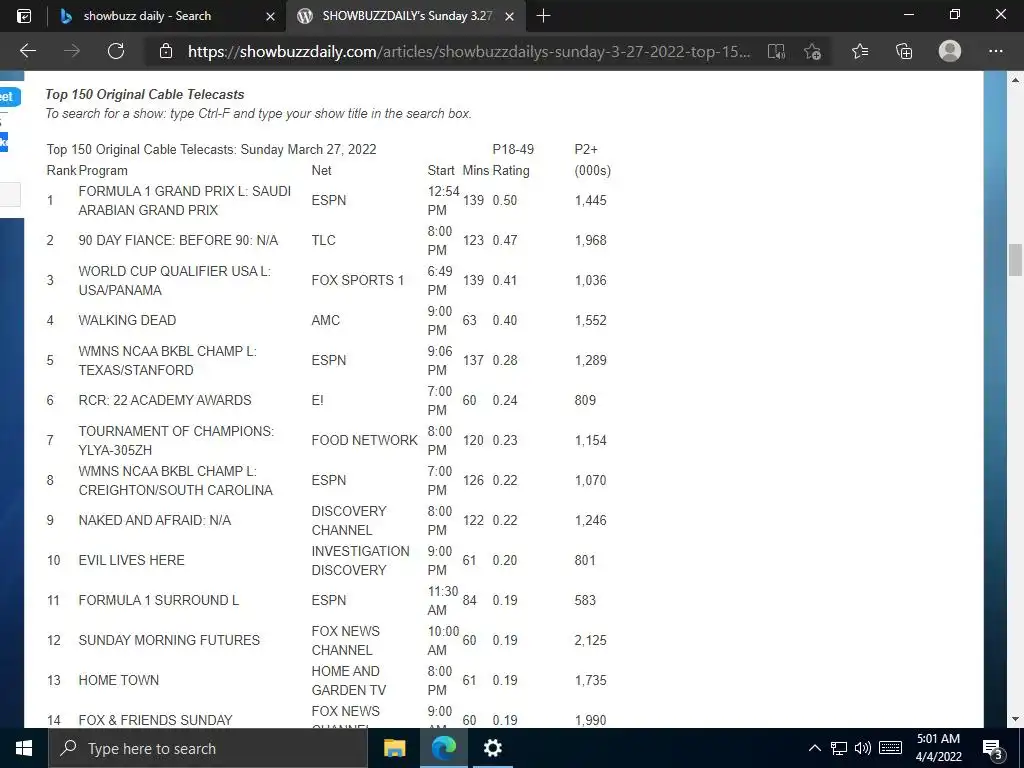Screen dimensions: 1024x768
Task: Select the FOOD NETWORK network cell
Action: [364, 440]
